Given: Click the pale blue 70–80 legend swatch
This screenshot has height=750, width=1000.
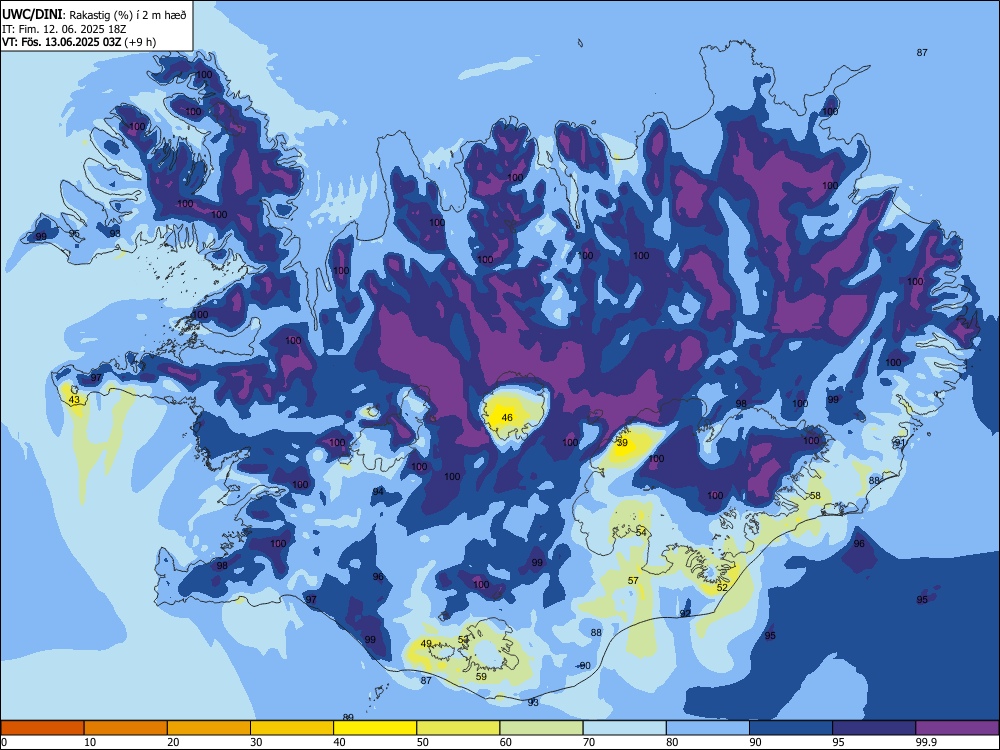Looking at the screenshot, I should pyautogui.click(x=624, y=728).
